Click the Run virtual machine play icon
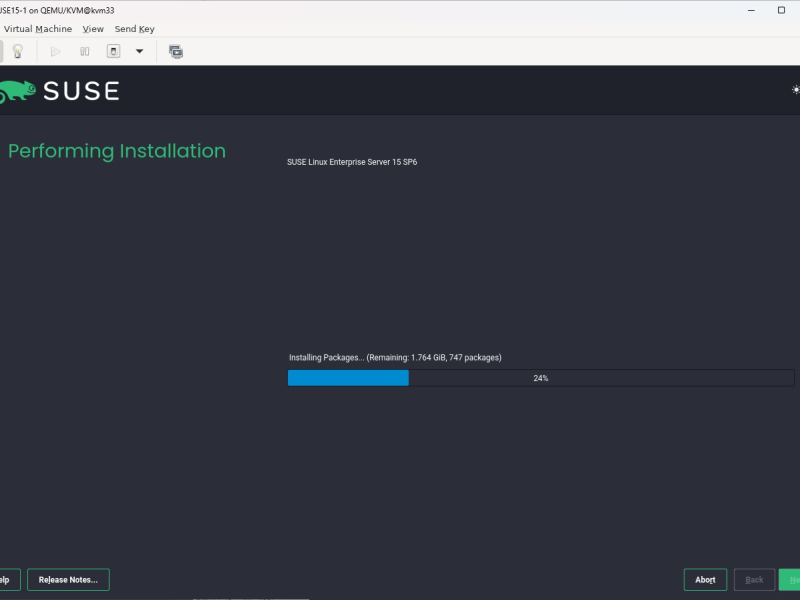The width and height of the screenshot is (800, 600). point(55,51)
